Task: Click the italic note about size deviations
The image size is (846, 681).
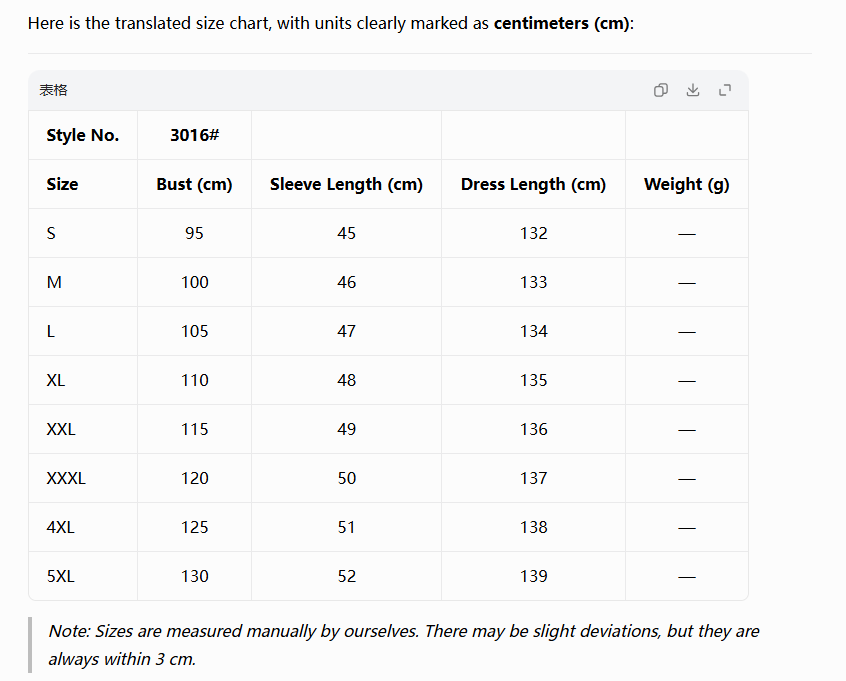Action: click(x=404, y=645)
